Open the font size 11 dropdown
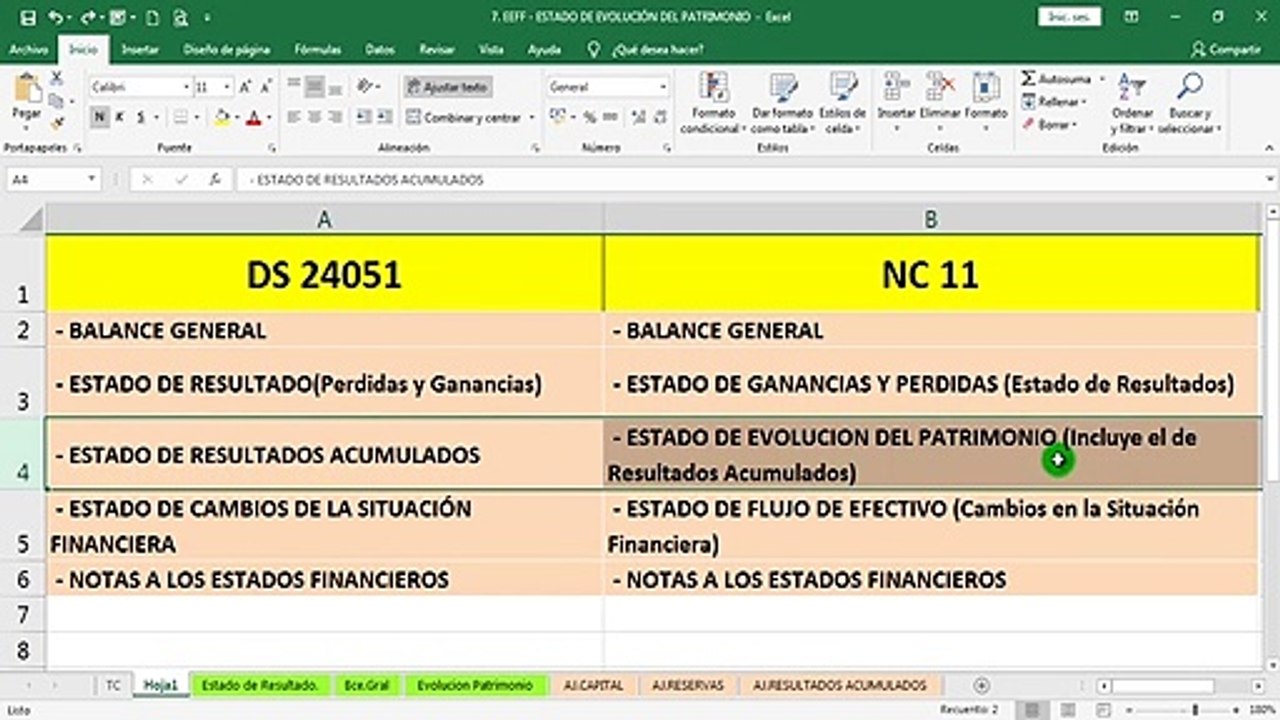 point(228,87)
